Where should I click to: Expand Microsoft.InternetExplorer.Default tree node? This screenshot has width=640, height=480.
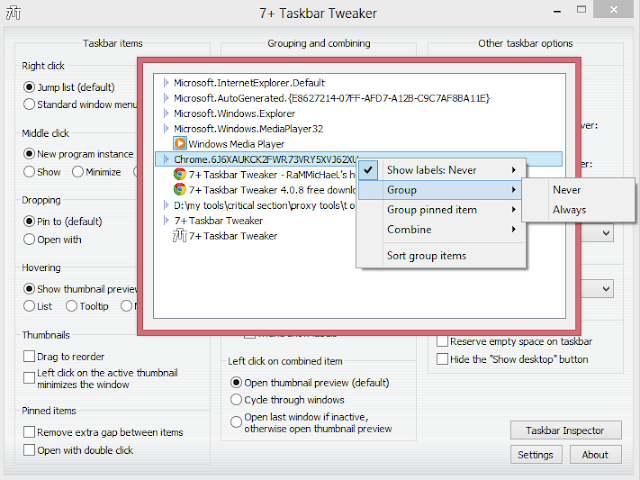click(x=166, y=83)
